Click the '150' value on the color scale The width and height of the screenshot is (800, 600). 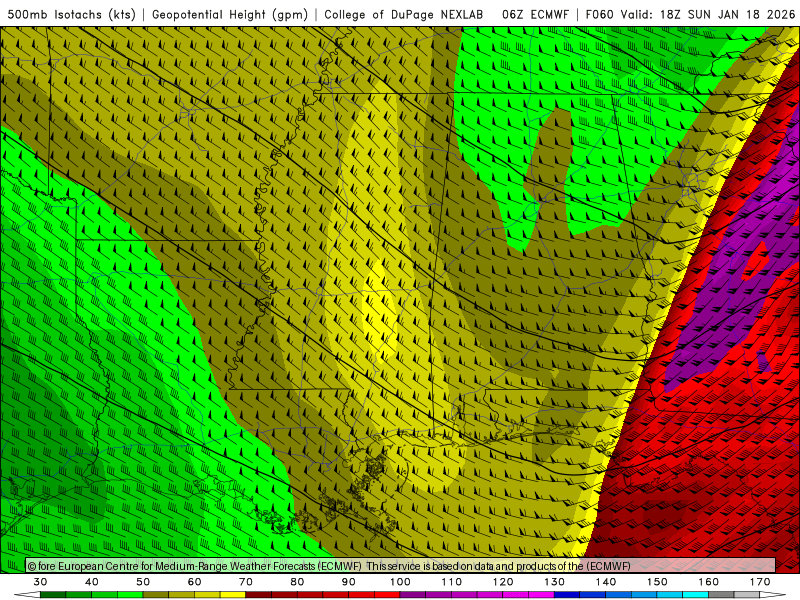point(657,582)
